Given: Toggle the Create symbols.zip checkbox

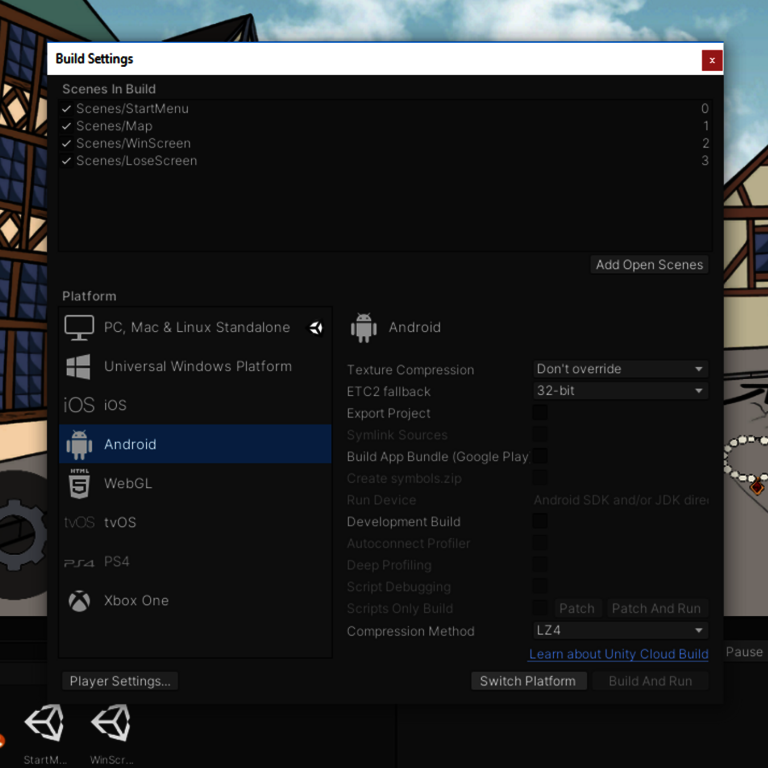Looking at the screenshot, I should (540, 478).
